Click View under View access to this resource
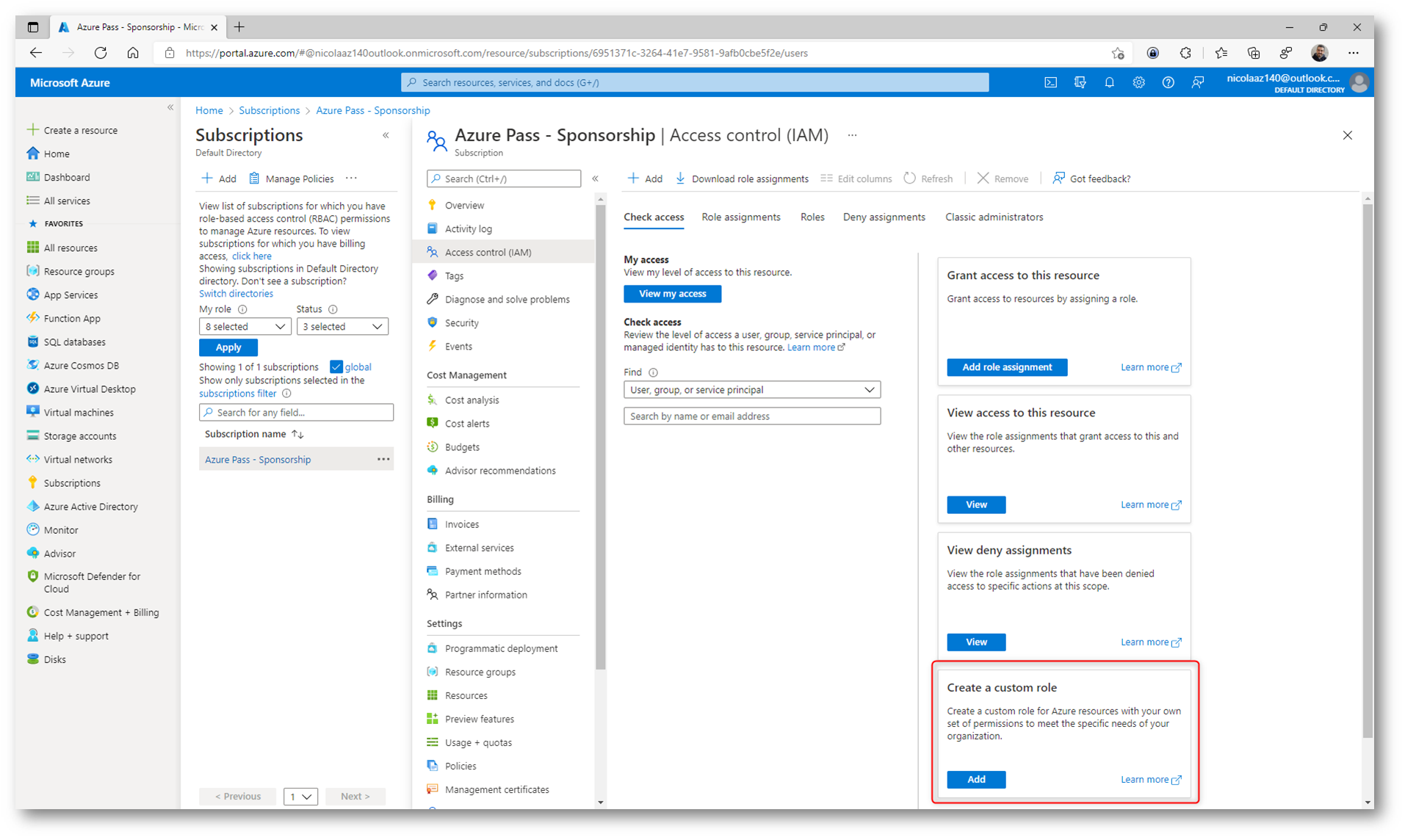Screen dimensions: 1405x840 (975, 504)
